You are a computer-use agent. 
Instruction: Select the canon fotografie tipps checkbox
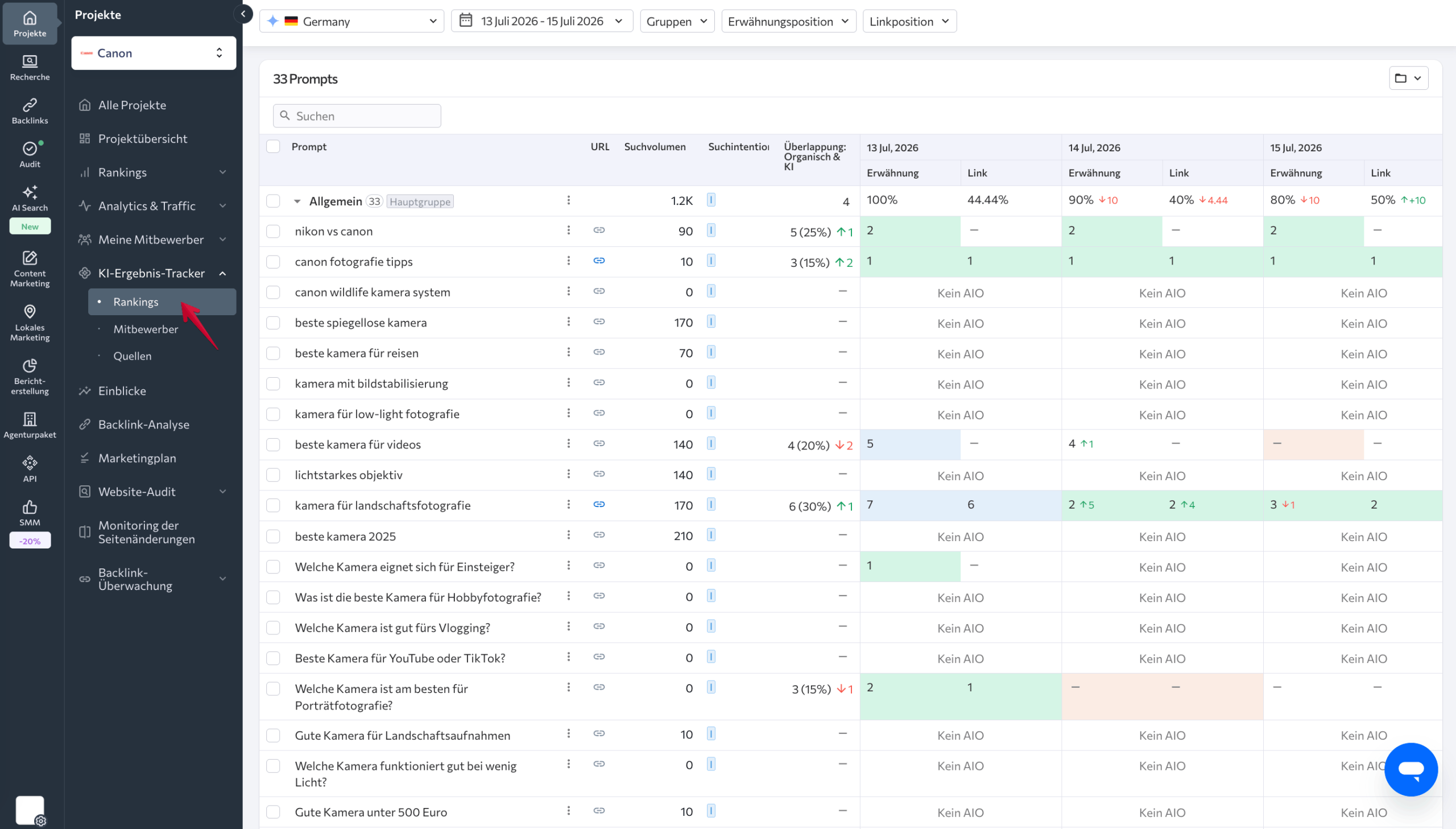tap(273, 262)
